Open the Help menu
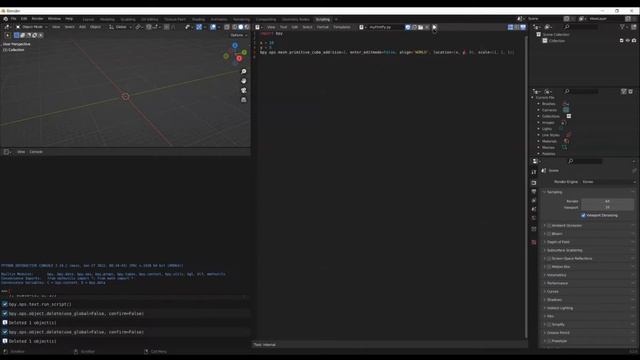This screenshot has width=640, height=360. point(69,19)
